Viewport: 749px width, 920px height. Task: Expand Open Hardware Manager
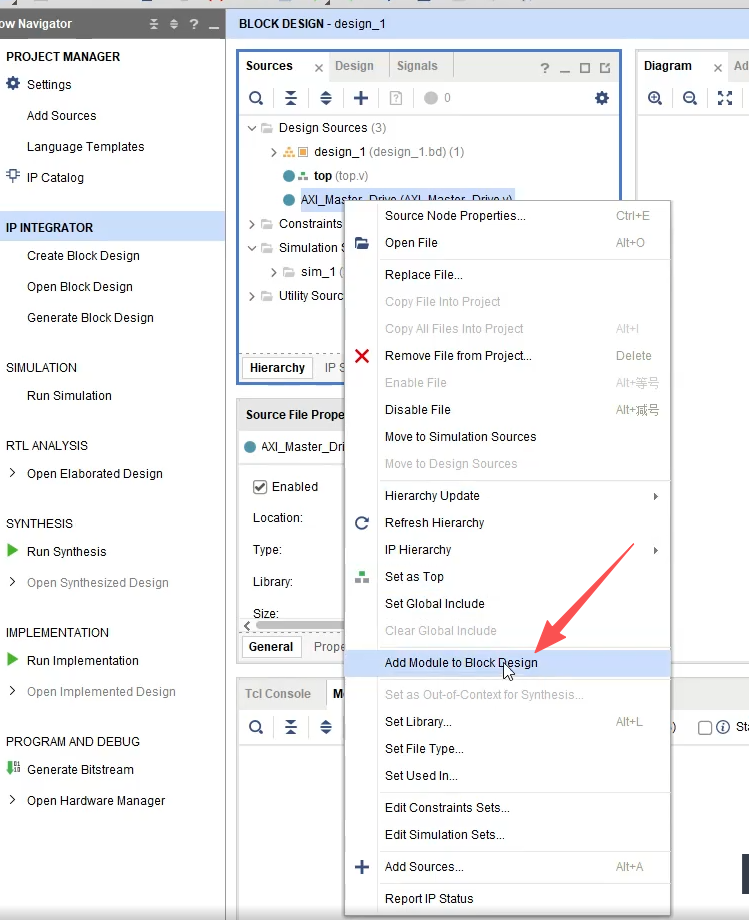pyautogui.click(x=12, y=800)
